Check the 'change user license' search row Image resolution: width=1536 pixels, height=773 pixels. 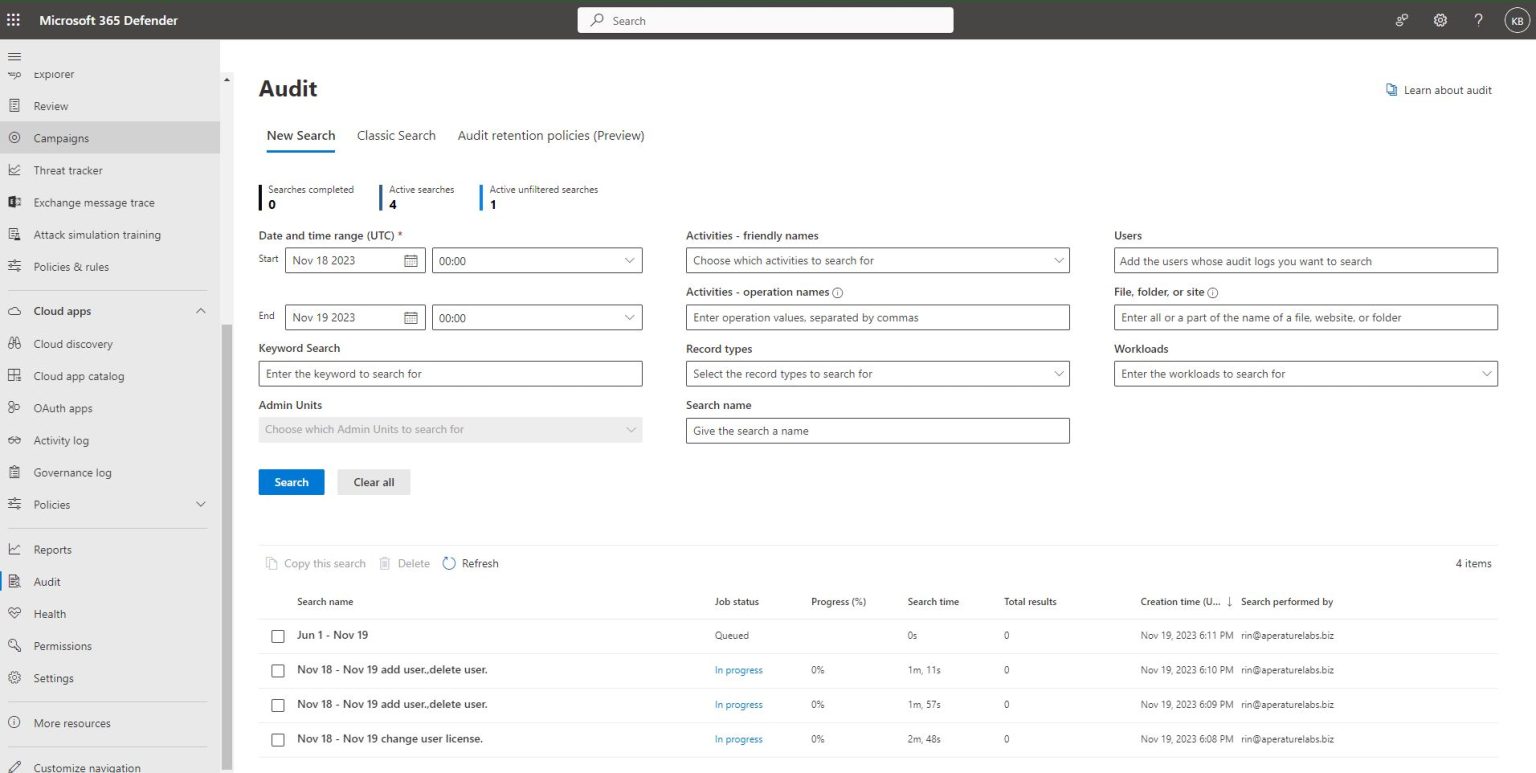point(278,739)
